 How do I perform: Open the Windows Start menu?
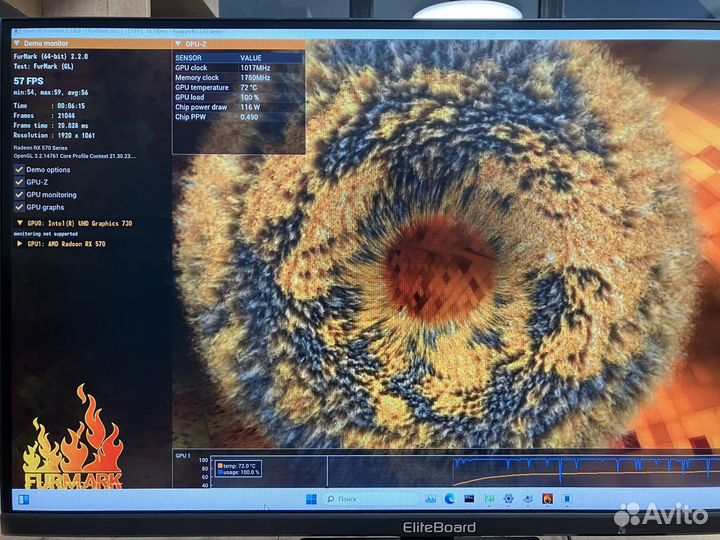pos(310,498)
